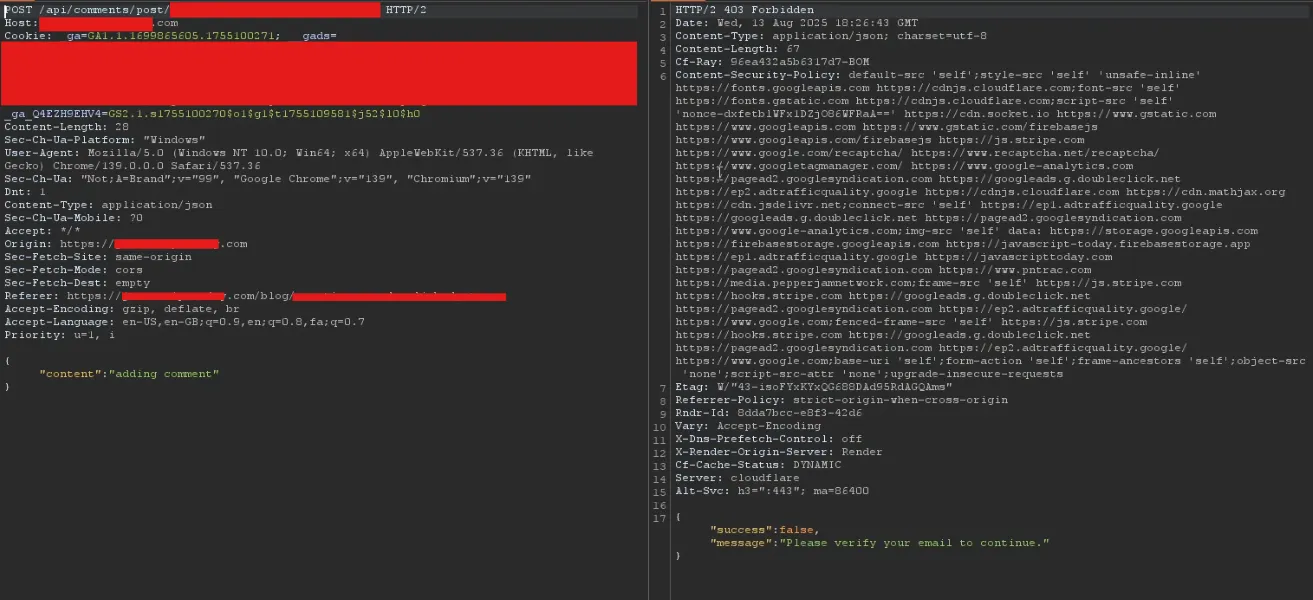Click the User-Agent header line
The height and width of the screenshot is (600, 1313).
(200, 151)
